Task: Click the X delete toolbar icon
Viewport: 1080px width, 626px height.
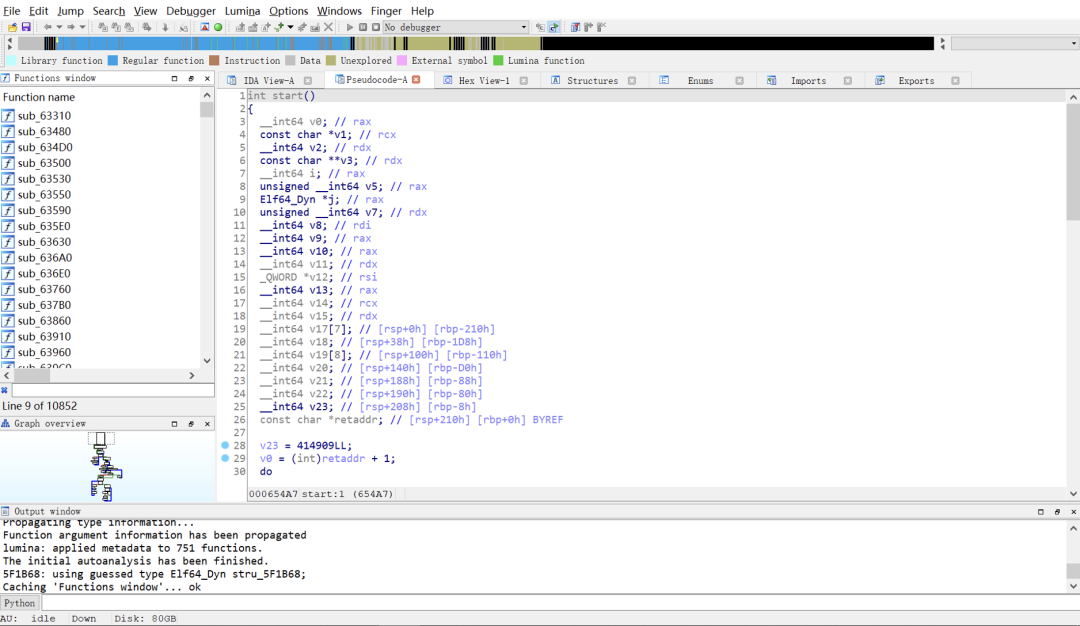Action: 329,27
